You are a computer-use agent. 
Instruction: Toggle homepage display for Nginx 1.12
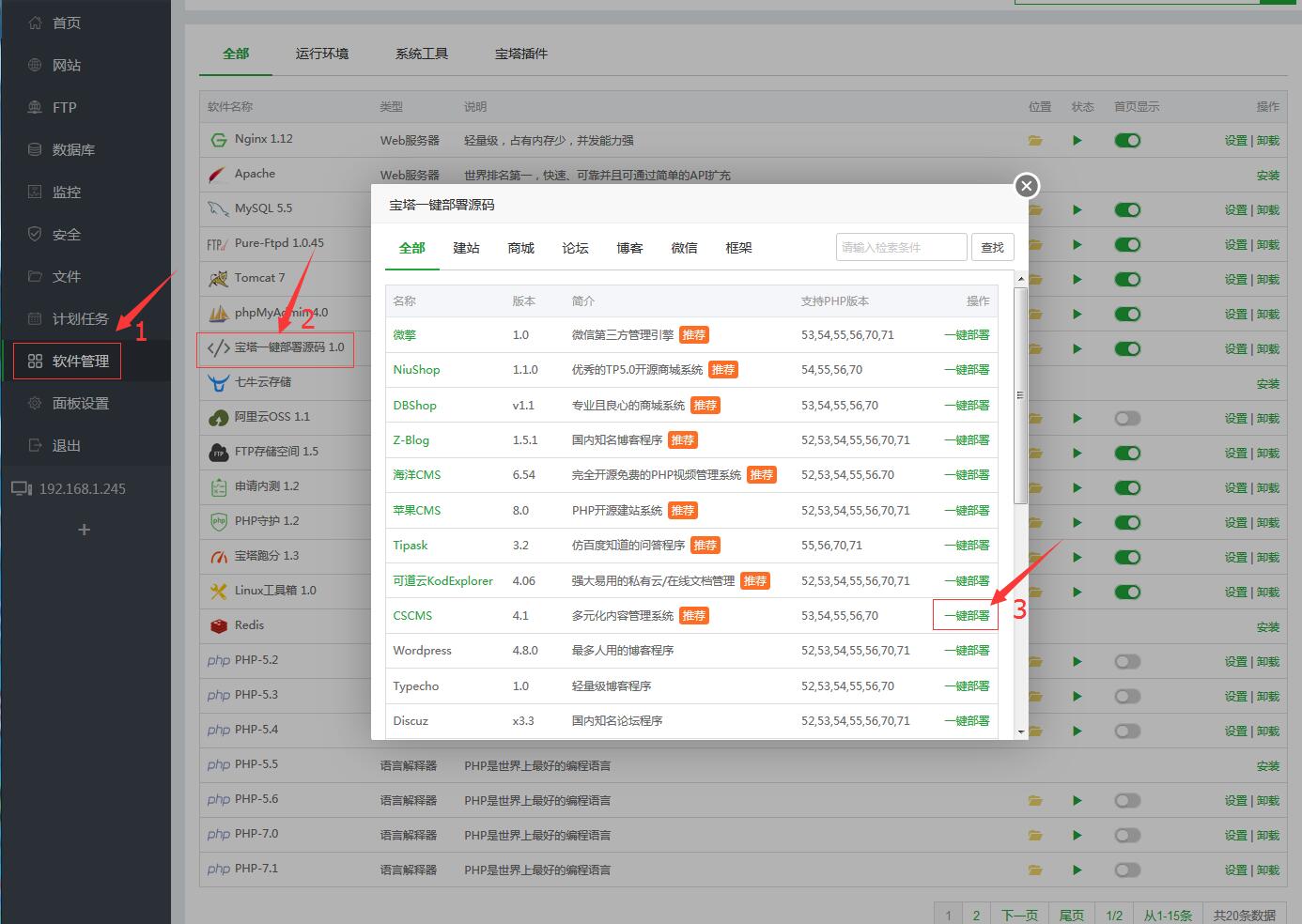1127,141
